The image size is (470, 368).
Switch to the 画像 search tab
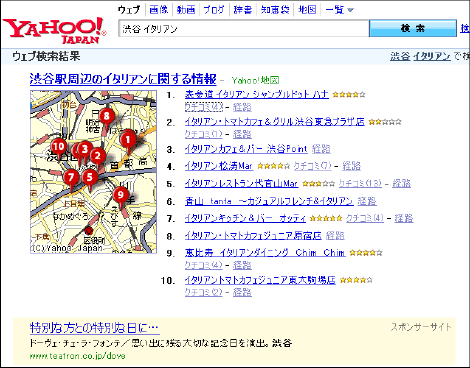click(159, 10)
